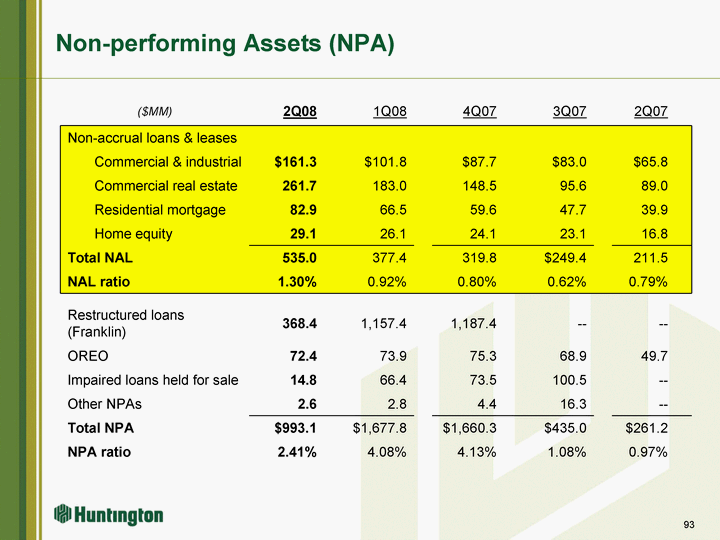This screenshot has width=720, height=540.
Task: Click the Restructured loans (Franklin) label
Action: click(125, 322)
